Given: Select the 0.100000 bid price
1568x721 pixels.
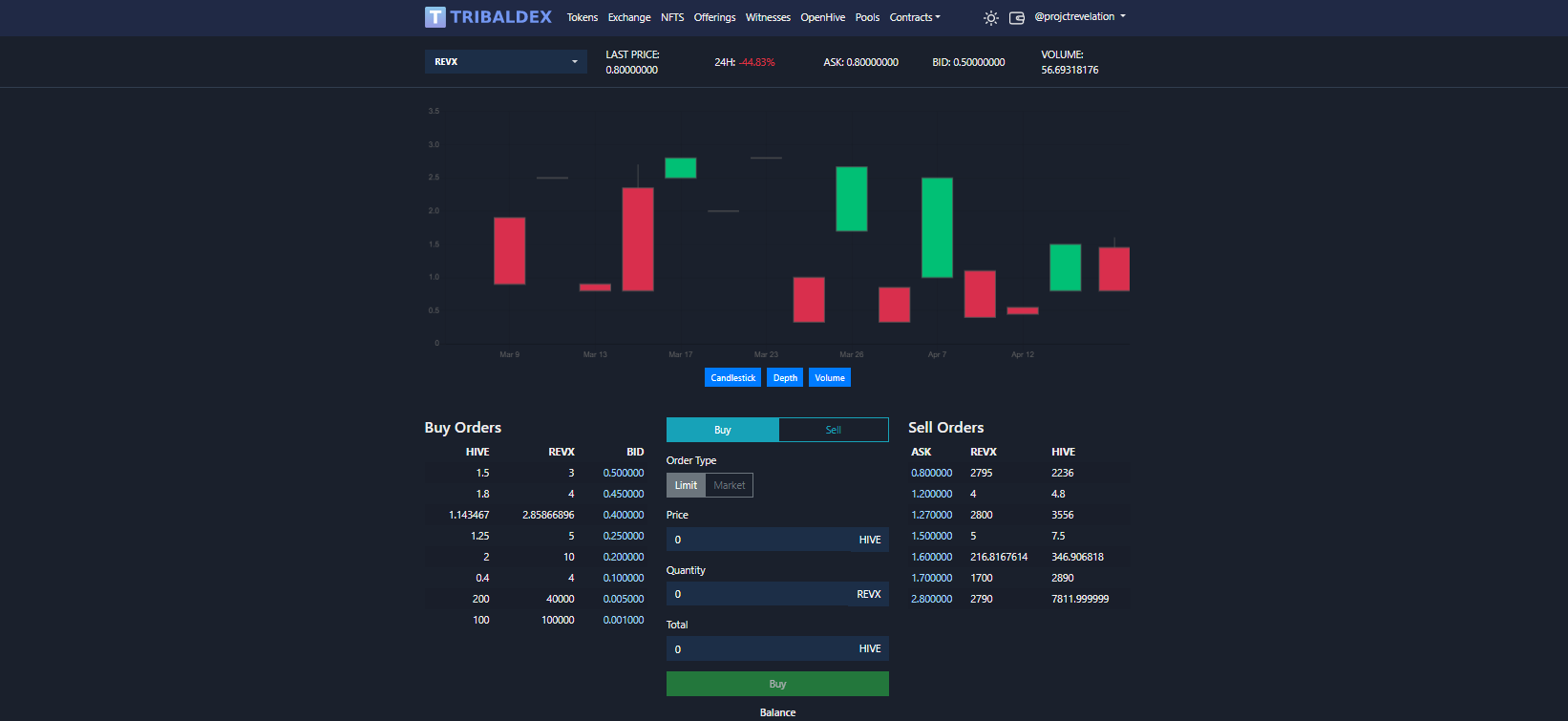Looking at the screenshot, I should pos(624,578).
